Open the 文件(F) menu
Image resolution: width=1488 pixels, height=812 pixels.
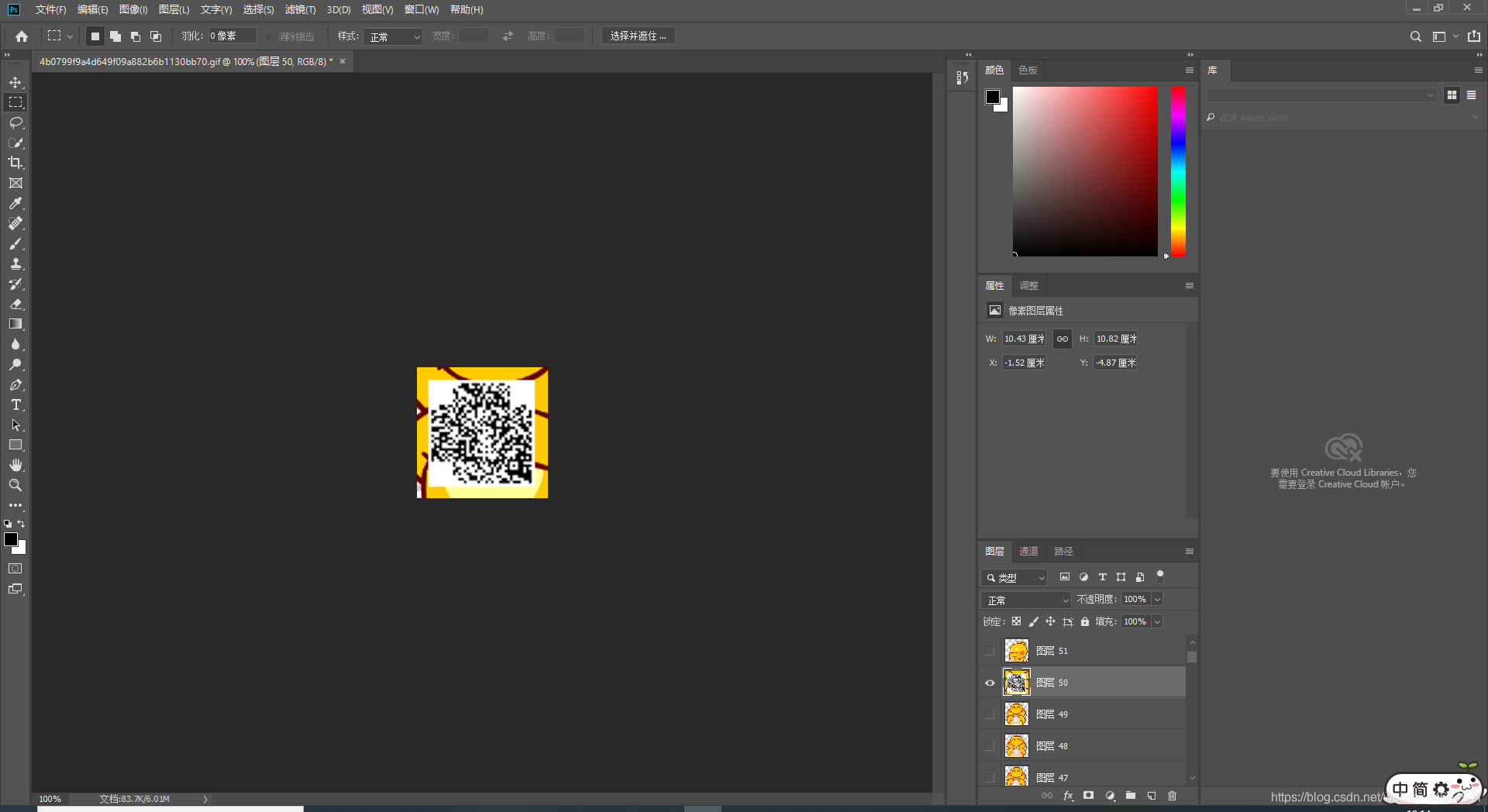tap(50, 9)
